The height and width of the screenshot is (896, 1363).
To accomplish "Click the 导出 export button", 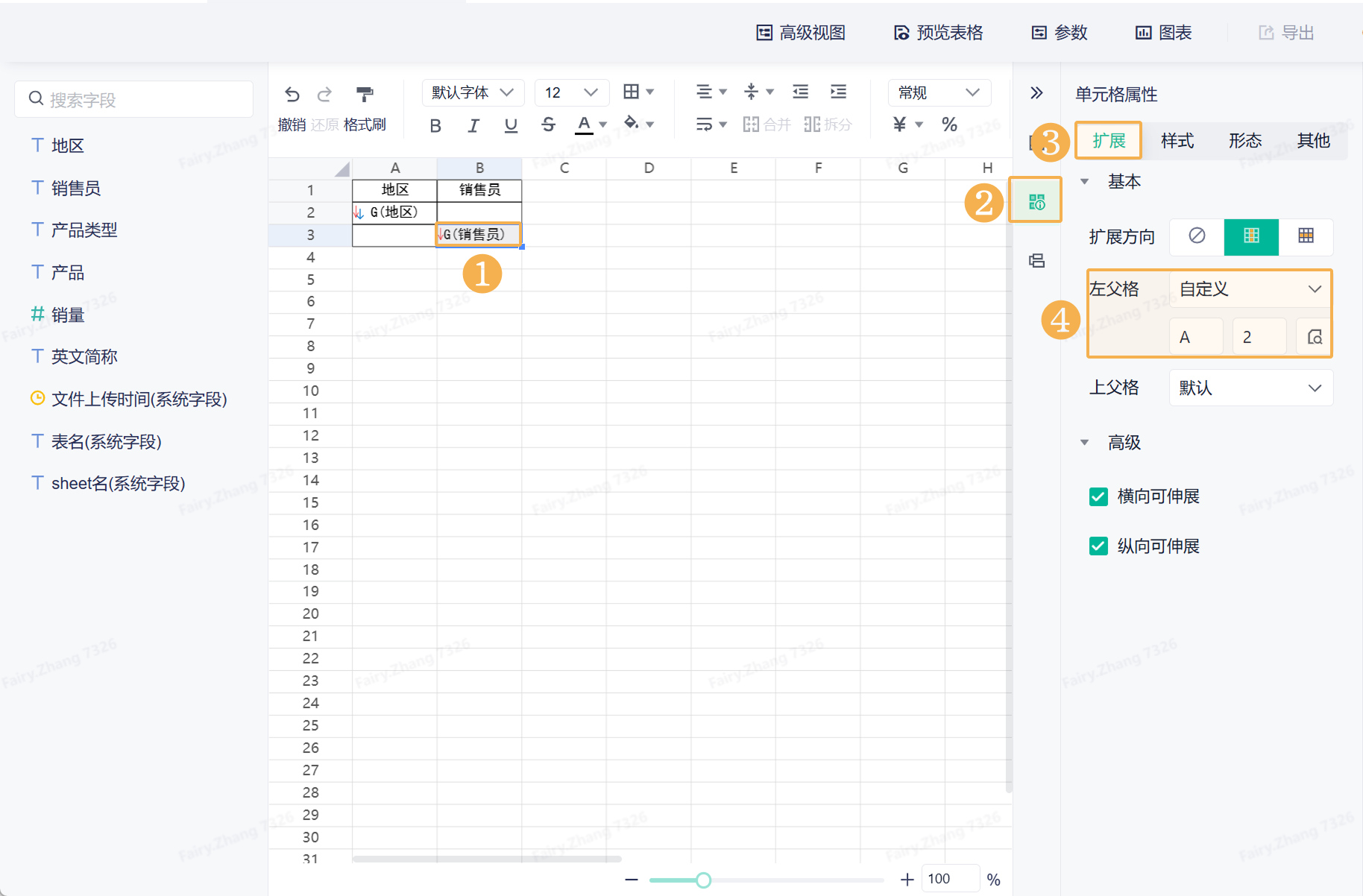I will 1286,33.
